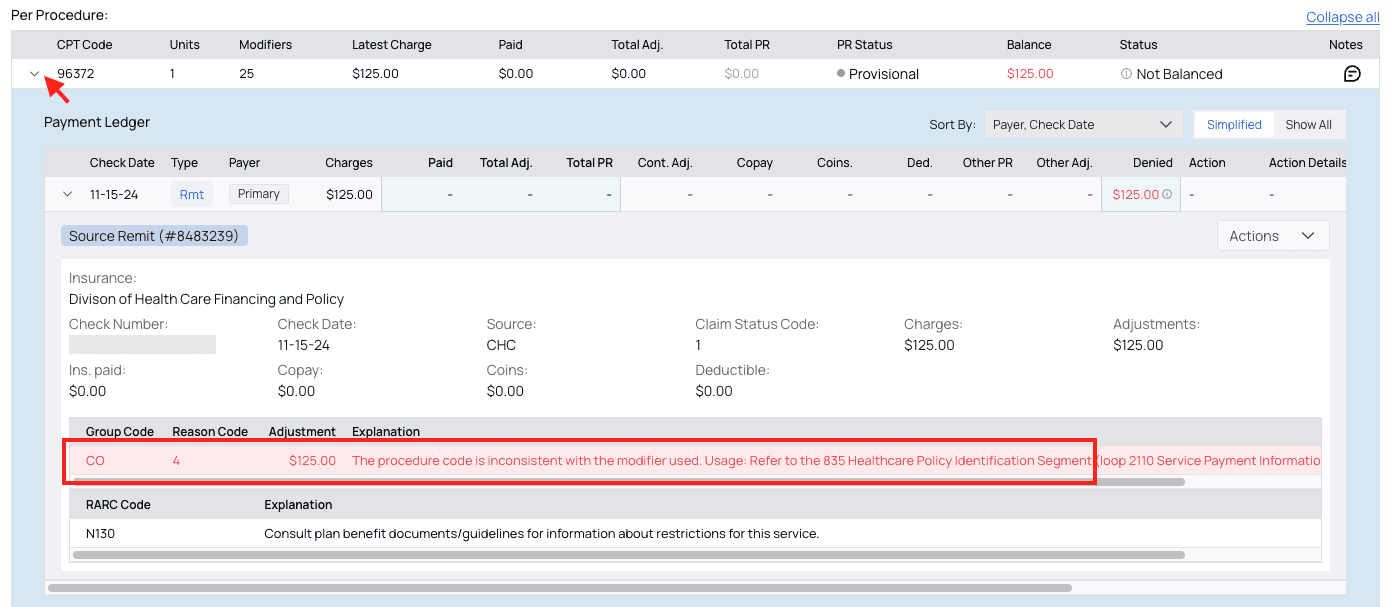Click the Modifiers value 25
Screen dimensions: 1391x607
point(247,74)
